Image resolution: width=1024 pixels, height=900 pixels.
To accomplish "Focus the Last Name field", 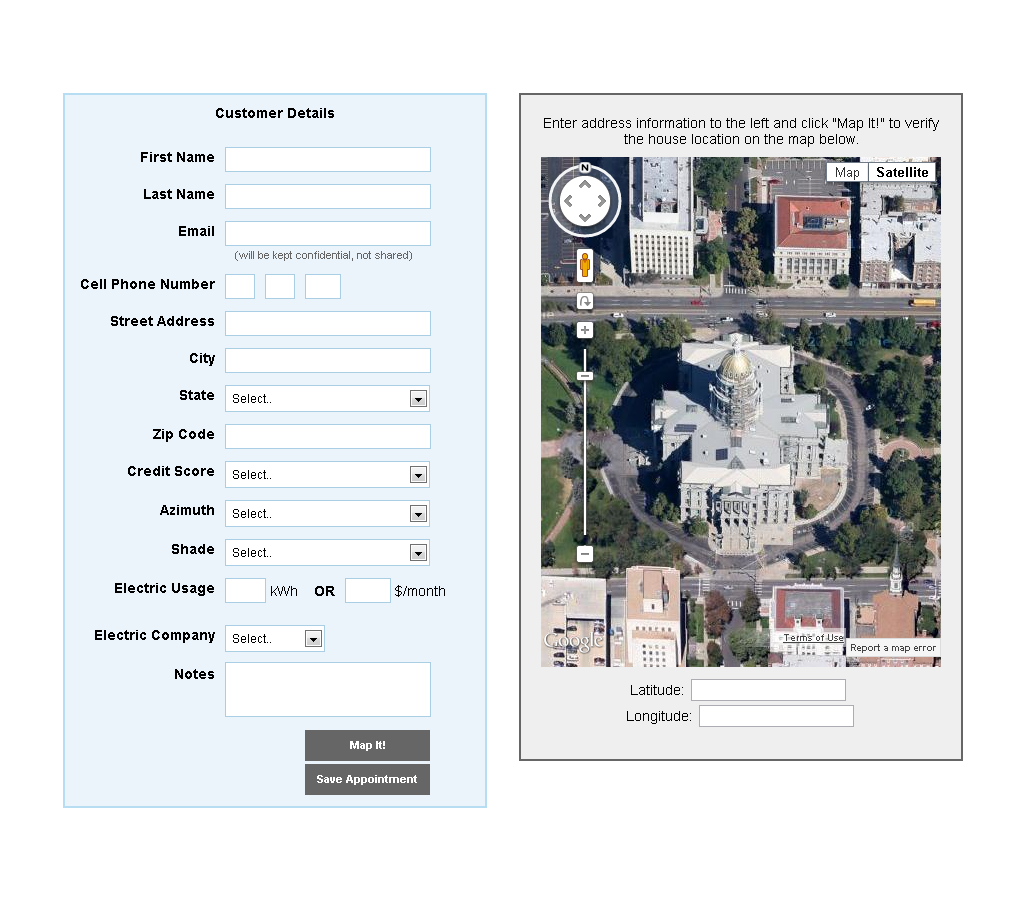I will [x=328, y=197].
